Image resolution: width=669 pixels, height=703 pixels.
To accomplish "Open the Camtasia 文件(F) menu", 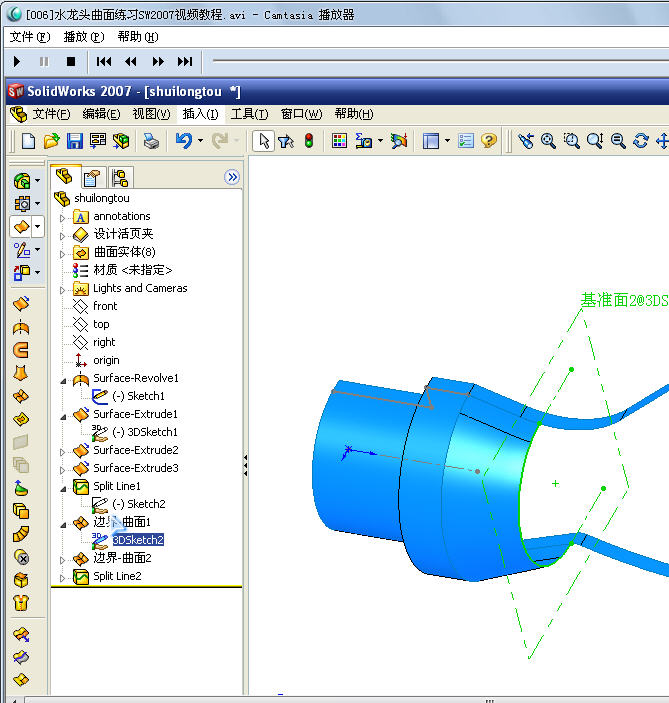I will pos(30,37).
